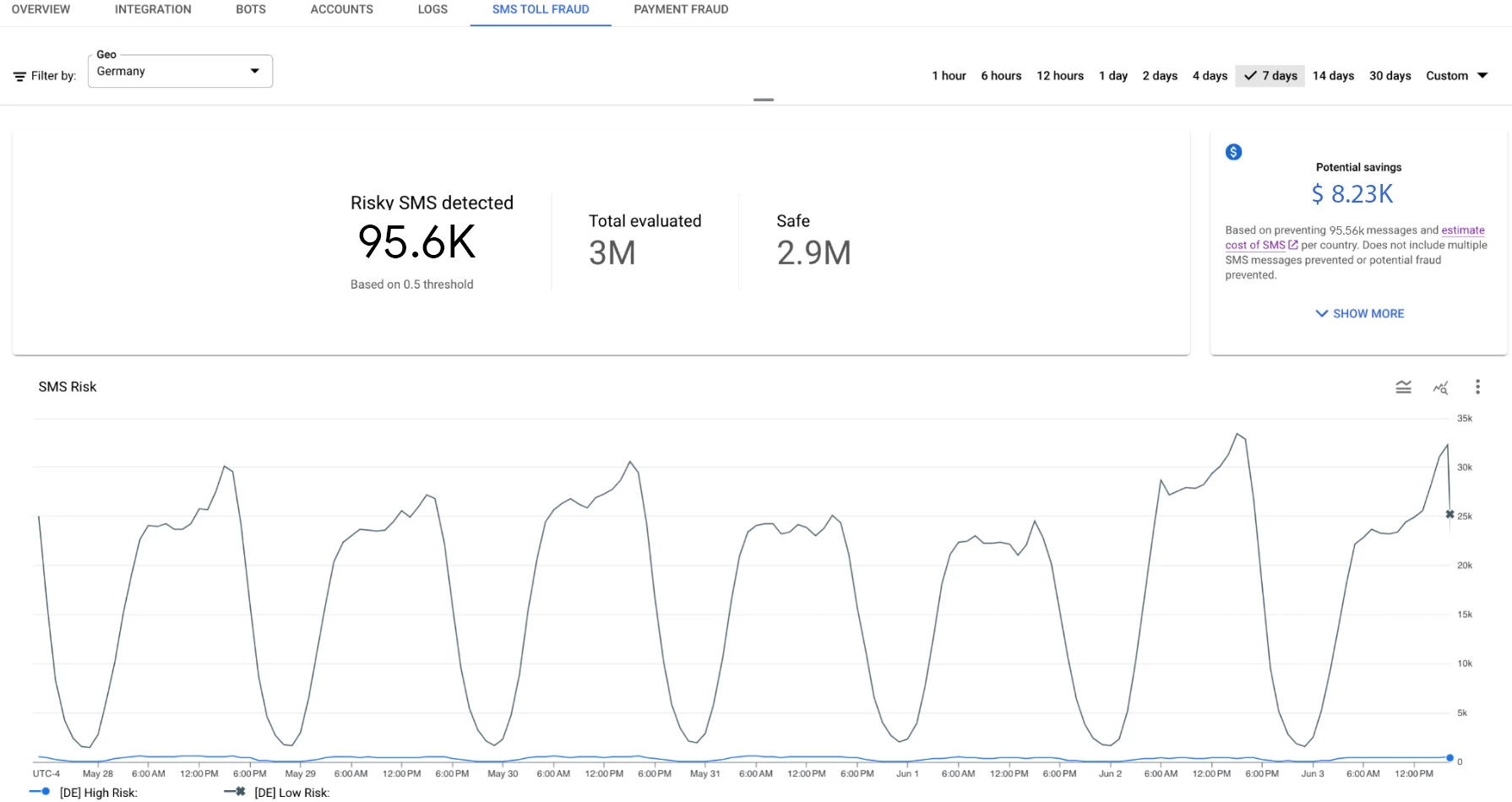Screen dimensions: 1512x802
Task: Switch to the INTEGRATION tab
Action: pyautogui.click(x=153, y=9)
